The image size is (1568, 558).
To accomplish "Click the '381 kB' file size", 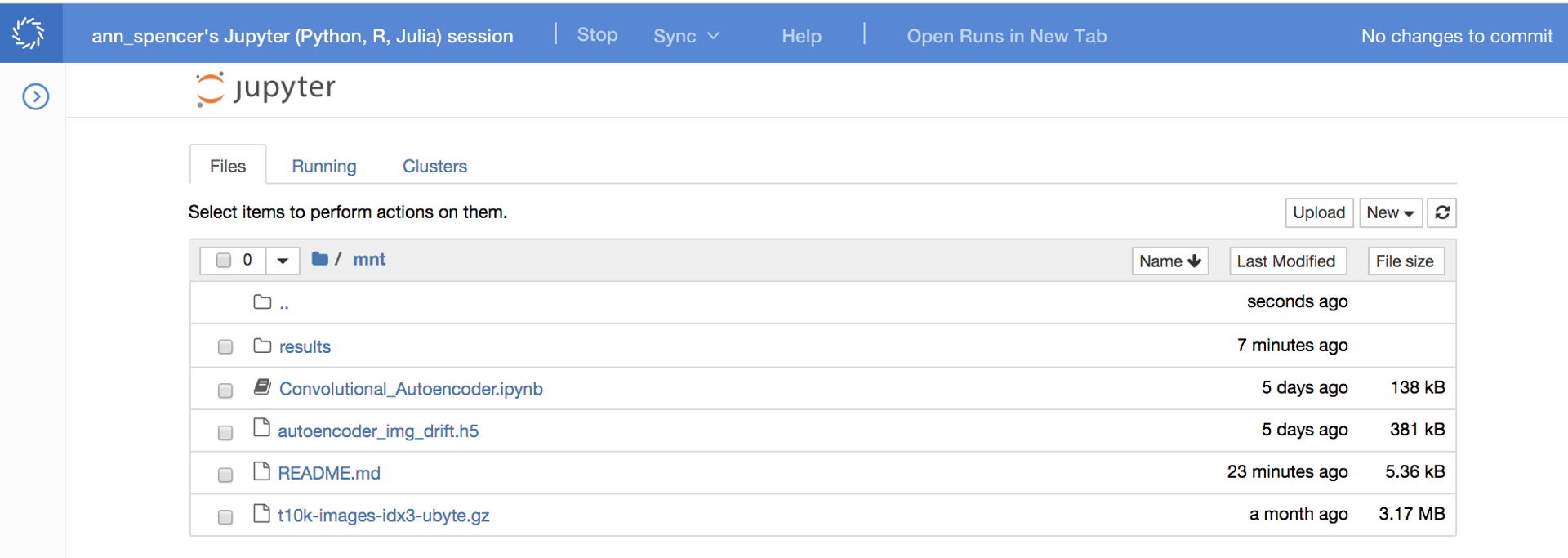I will coord(1418,430).
